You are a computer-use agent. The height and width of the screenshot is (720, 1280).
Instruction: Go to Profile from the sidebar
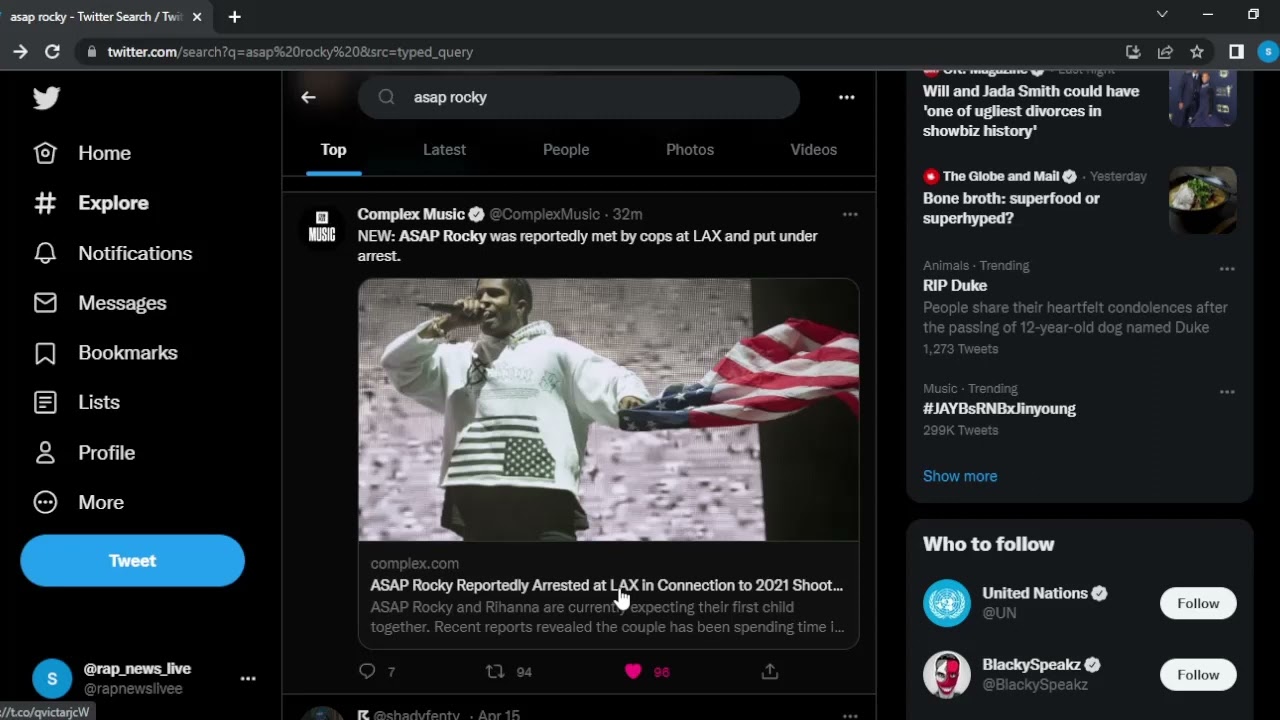tap(84, 453)
